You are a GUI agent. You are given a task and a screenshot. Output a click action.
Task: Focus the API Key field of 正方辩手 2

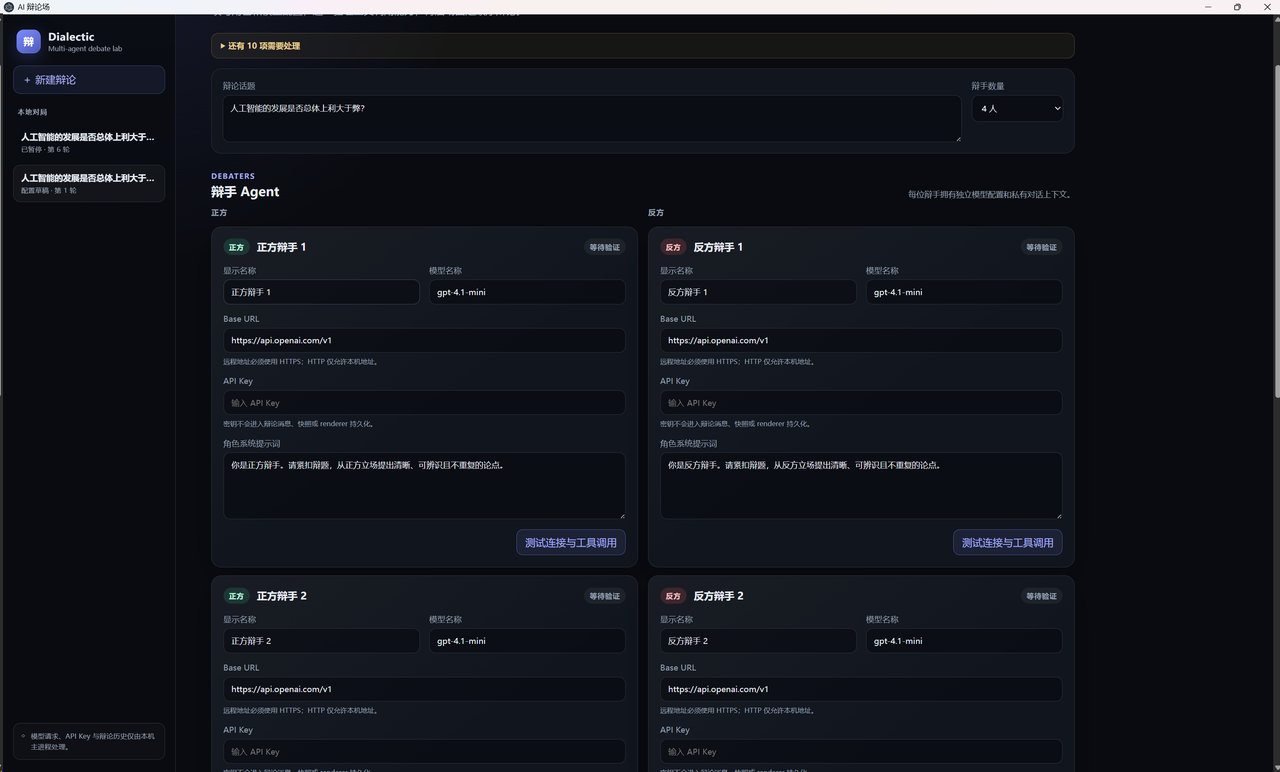coord(424,752)
